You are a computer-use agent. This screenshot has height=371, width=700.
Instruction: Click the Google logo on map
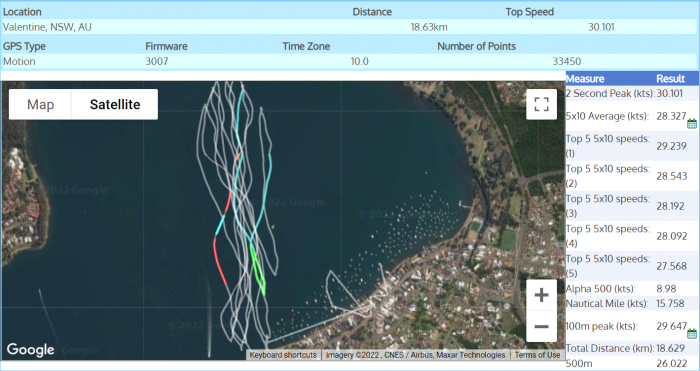coord(30,349)
